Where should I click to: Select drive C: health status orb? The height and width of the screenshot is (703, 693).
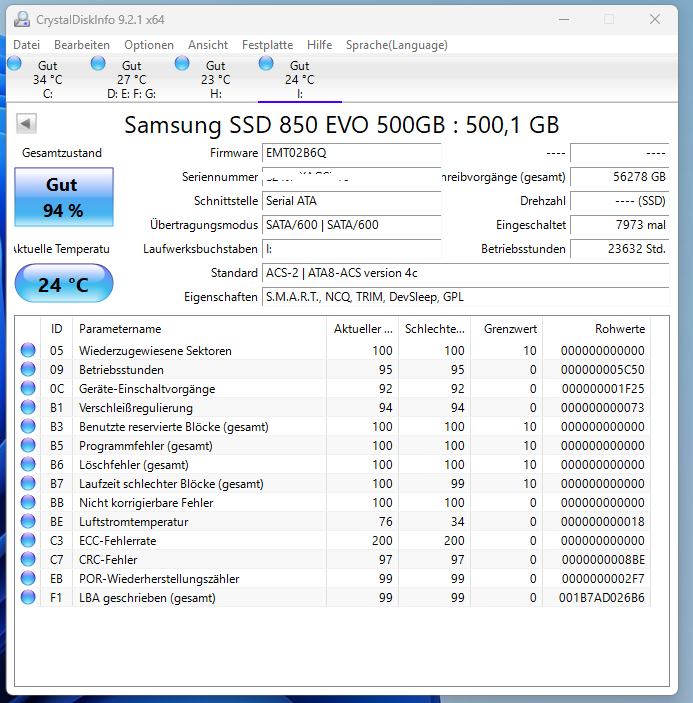pos(14,63)
